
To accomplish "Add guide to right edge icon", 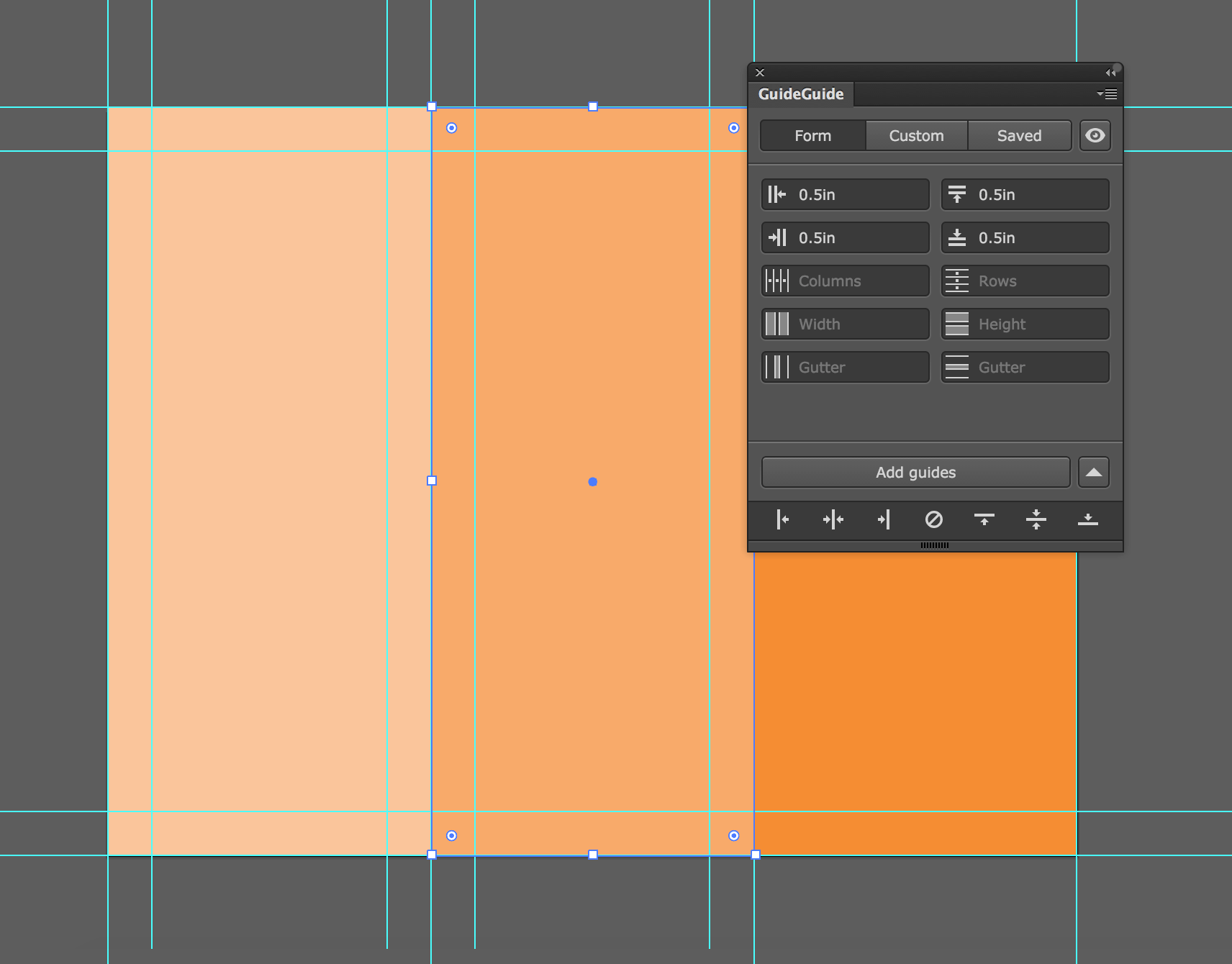I will pos(884,519).
